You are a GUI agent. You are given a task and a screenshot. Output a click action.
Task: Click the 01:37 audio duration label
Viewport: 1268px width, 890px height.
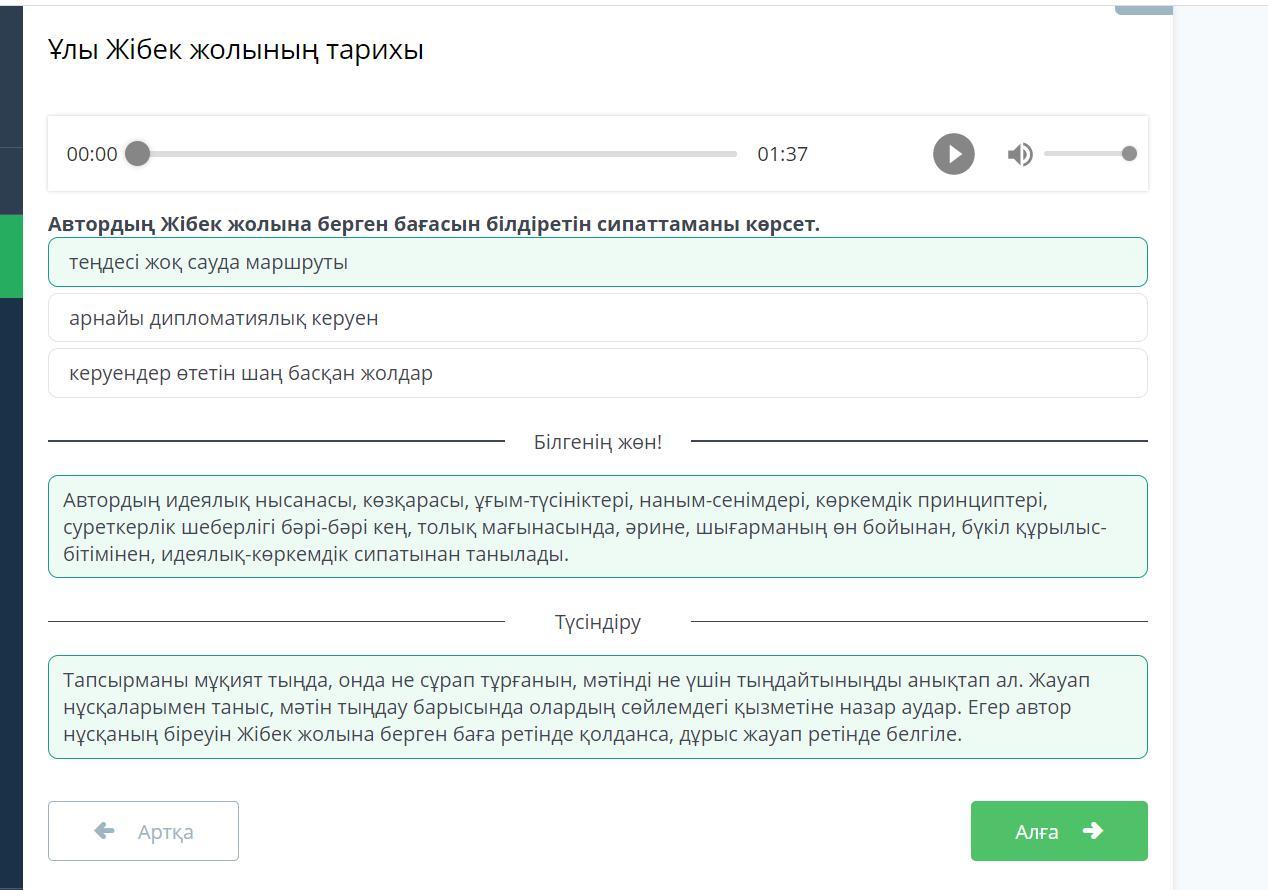[782, 154]
